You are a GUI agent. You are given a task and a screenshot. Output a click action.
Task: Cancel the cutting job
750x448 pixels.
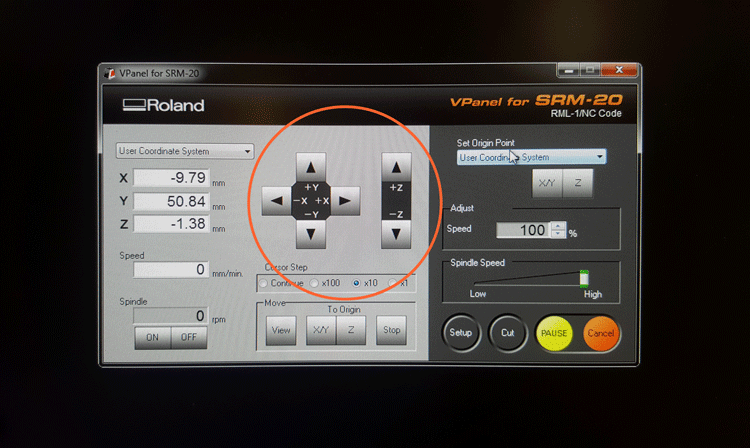tap(601, 333)
